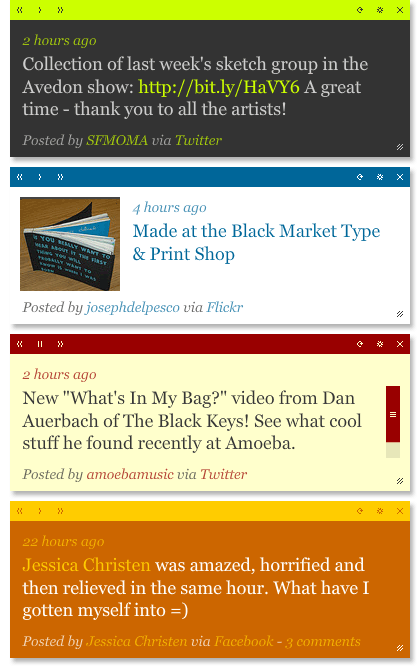Refresh the green SFMOMA widget
The height and width of the screenshot is (668, 420).
pyautogui.click(x=360, y=10)
